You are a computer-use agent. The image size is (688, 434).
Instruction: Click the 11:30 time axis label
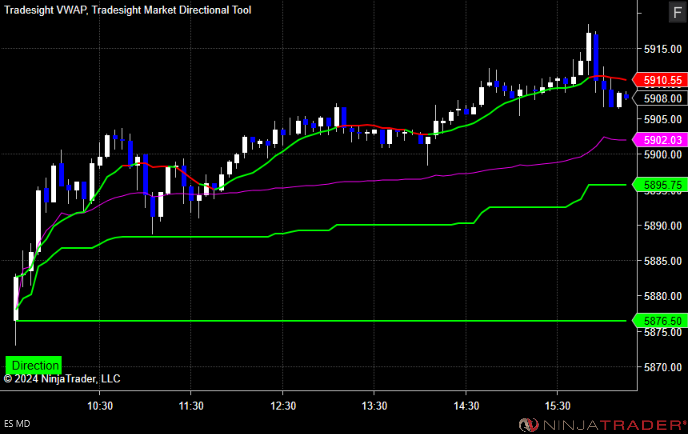click(191, 405)
